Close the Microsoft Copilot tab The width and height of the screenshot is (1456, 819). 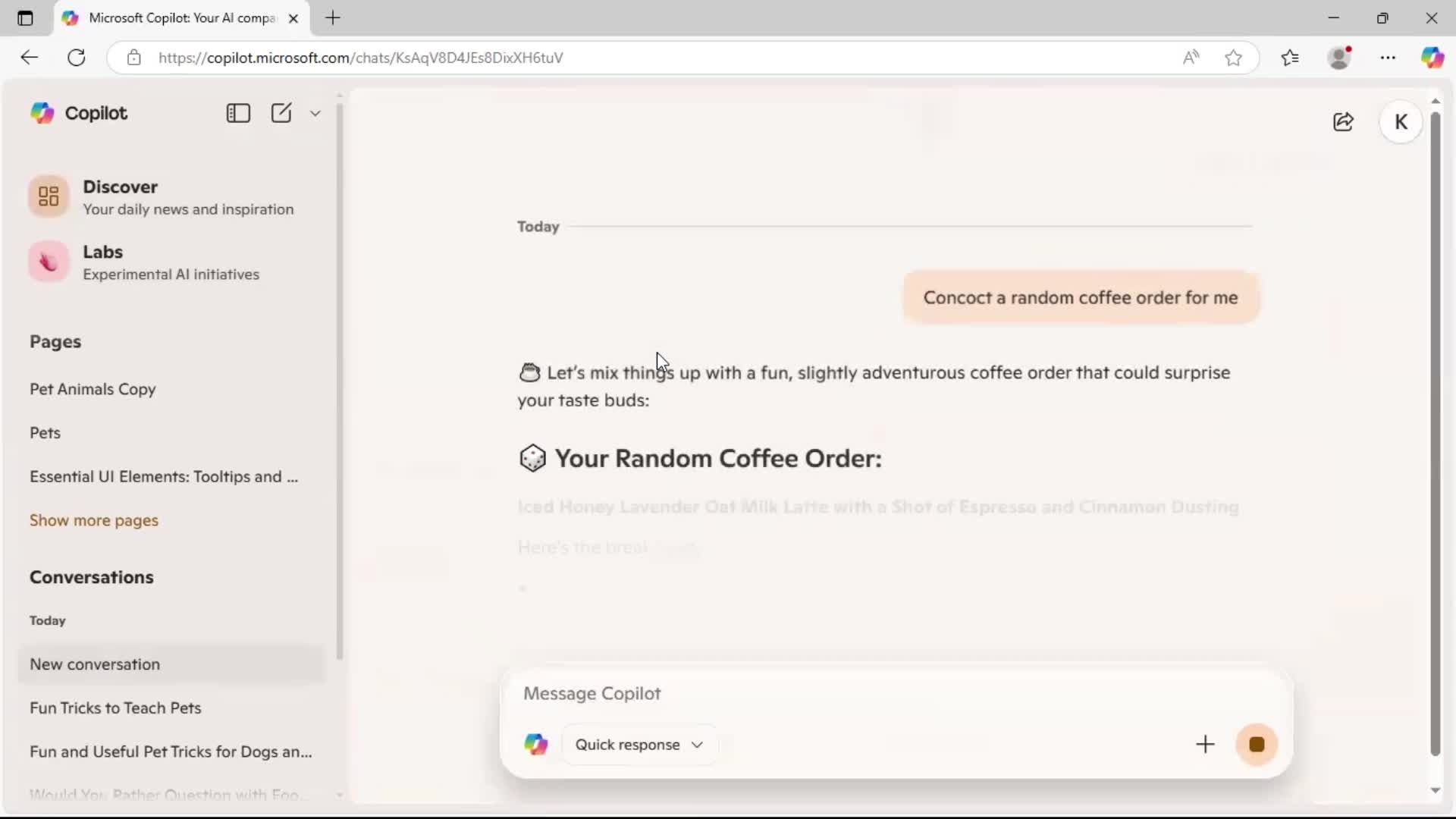tap(293, 18)
